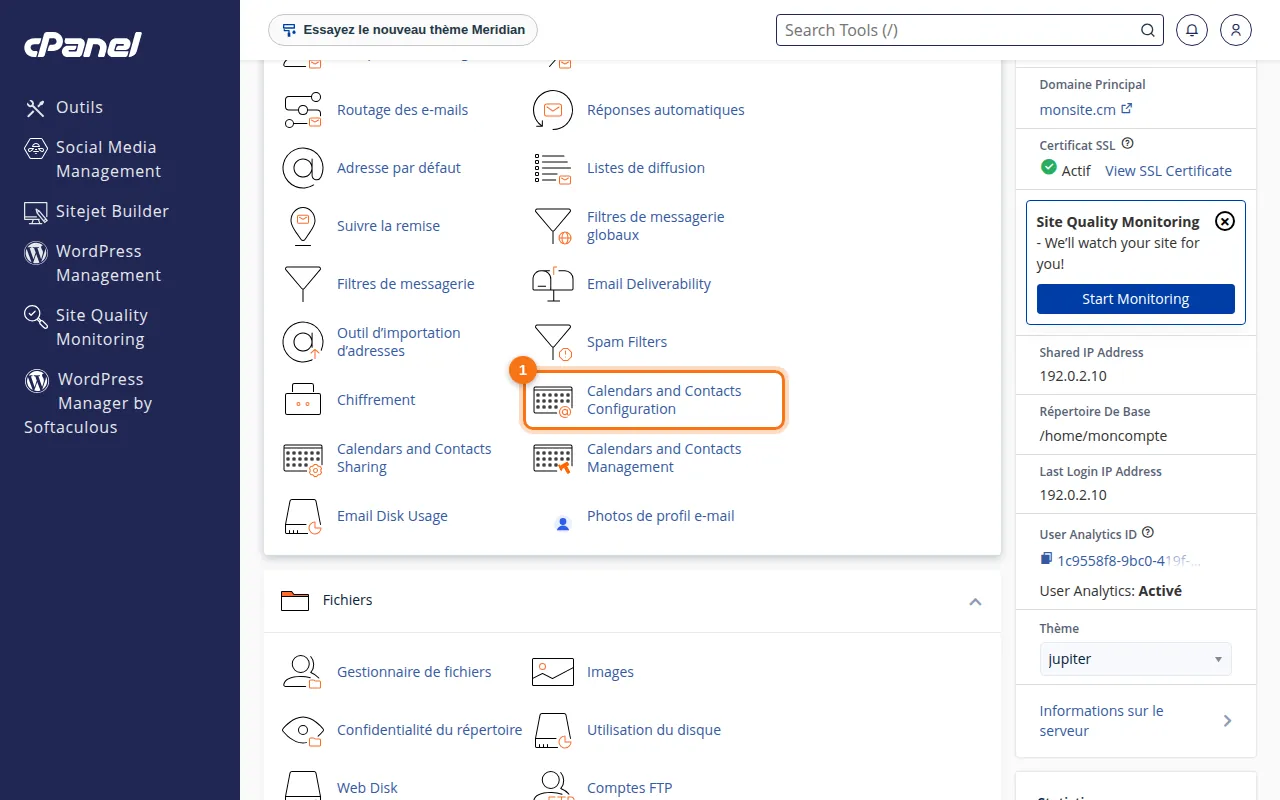Click the Certificat SSL help icon

click(1128, 144)
